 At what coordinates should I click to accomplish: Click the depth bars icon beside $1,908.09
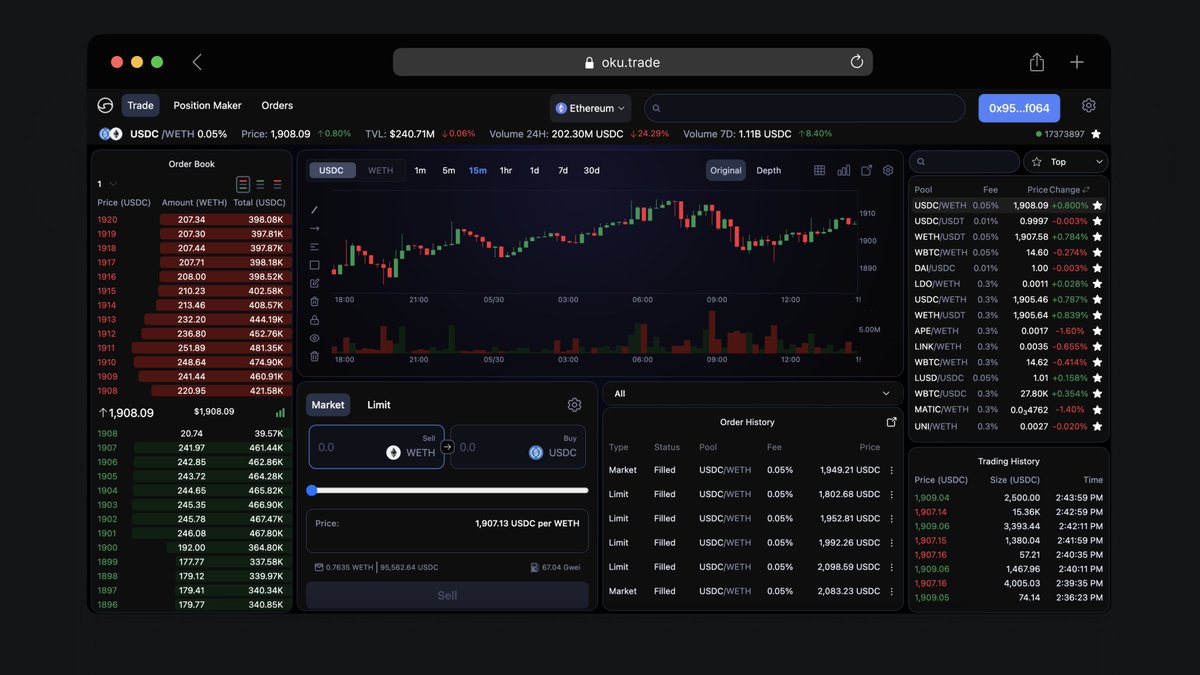(x=280, y=412)
